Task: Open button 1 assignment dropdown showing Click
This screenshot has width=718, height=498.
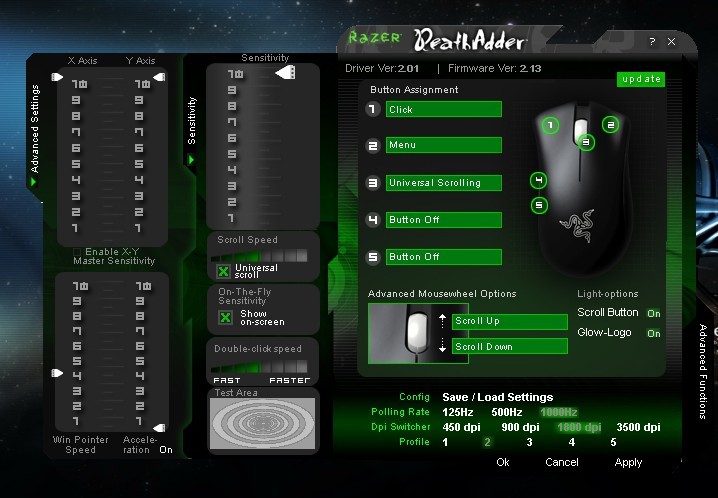Action: tap(444, 109)
